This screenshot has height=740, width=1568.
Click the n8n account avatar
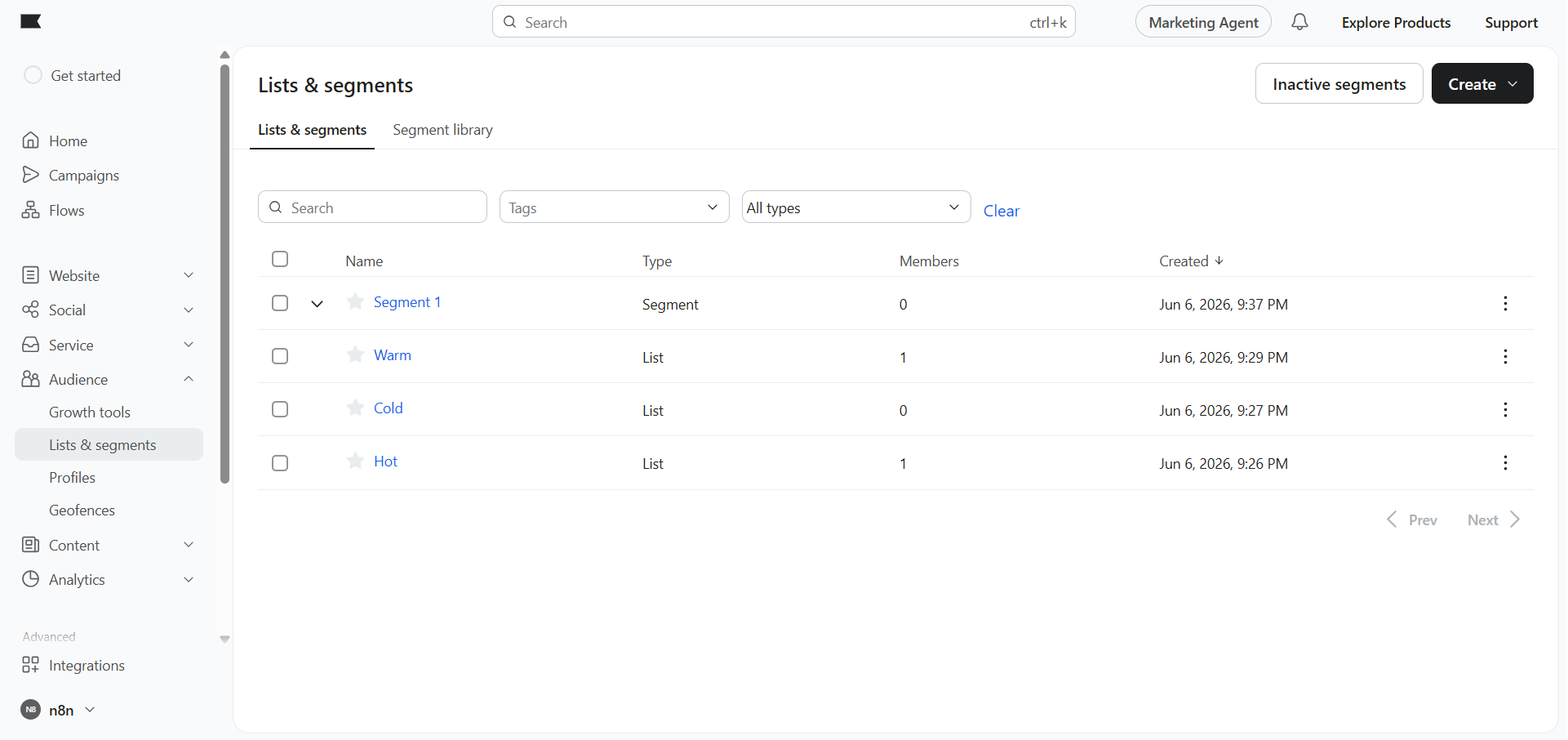31,710
